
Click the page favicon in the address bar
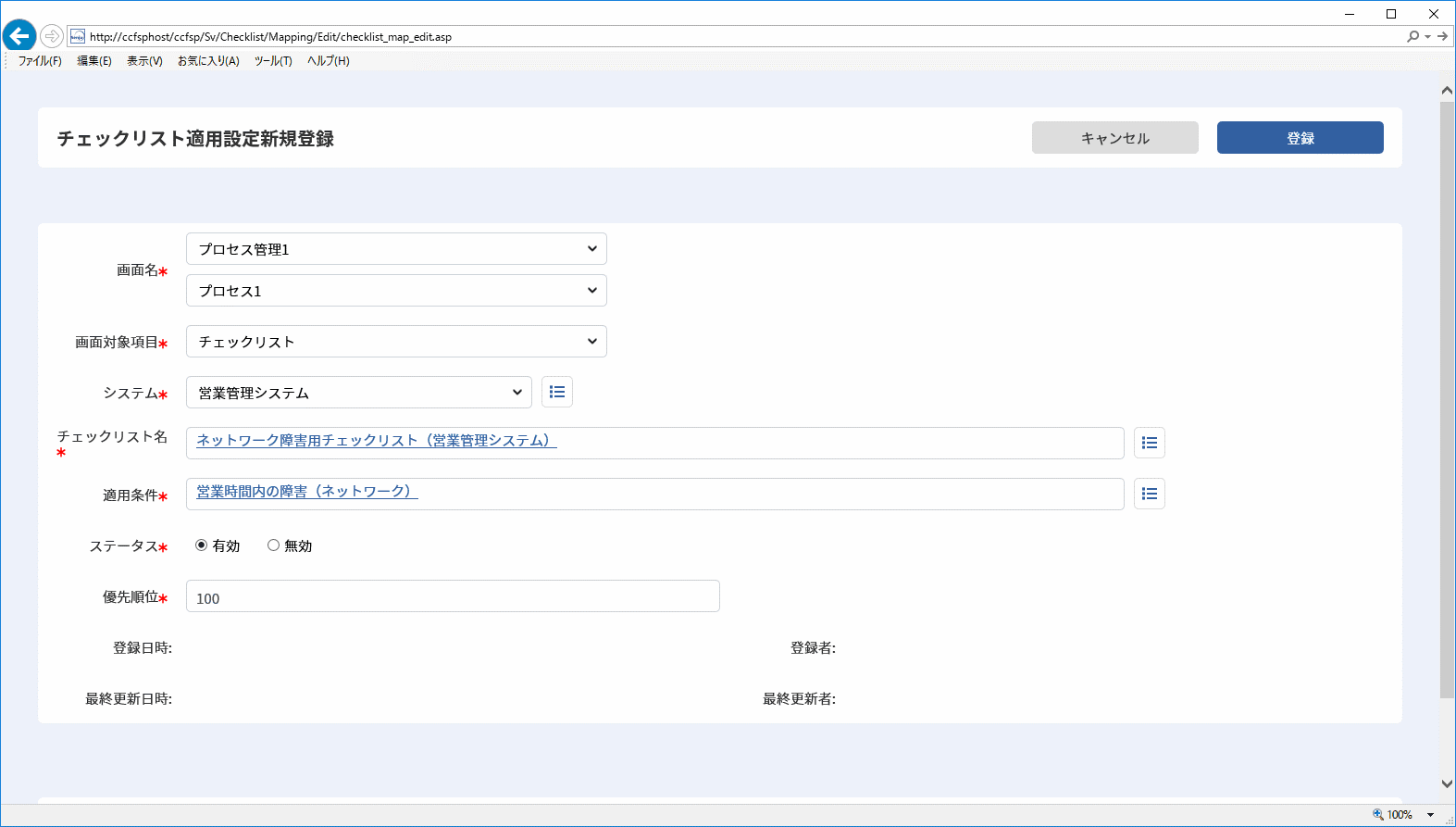pos(78,36)
